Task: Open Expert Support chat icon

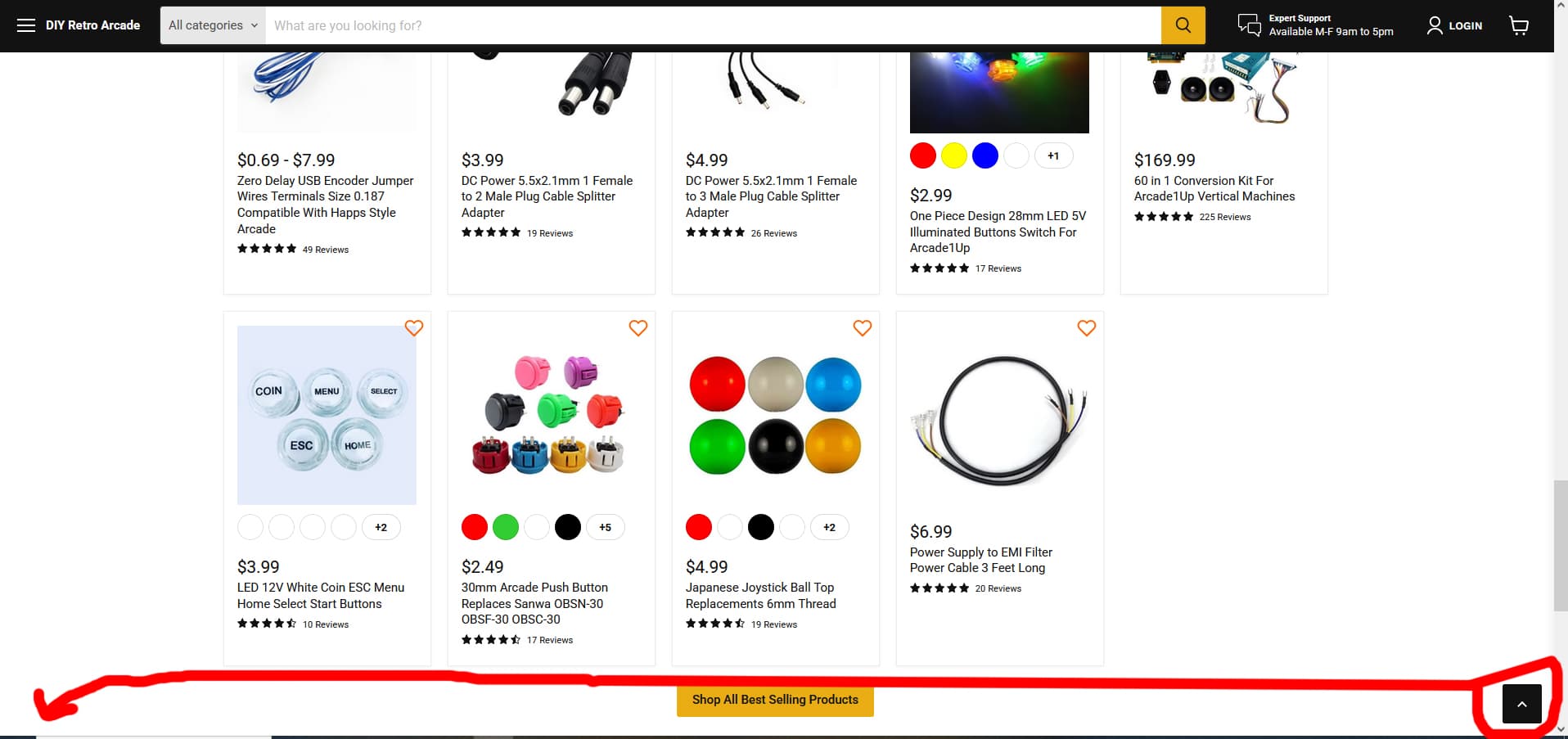Action: (1249, 25)
